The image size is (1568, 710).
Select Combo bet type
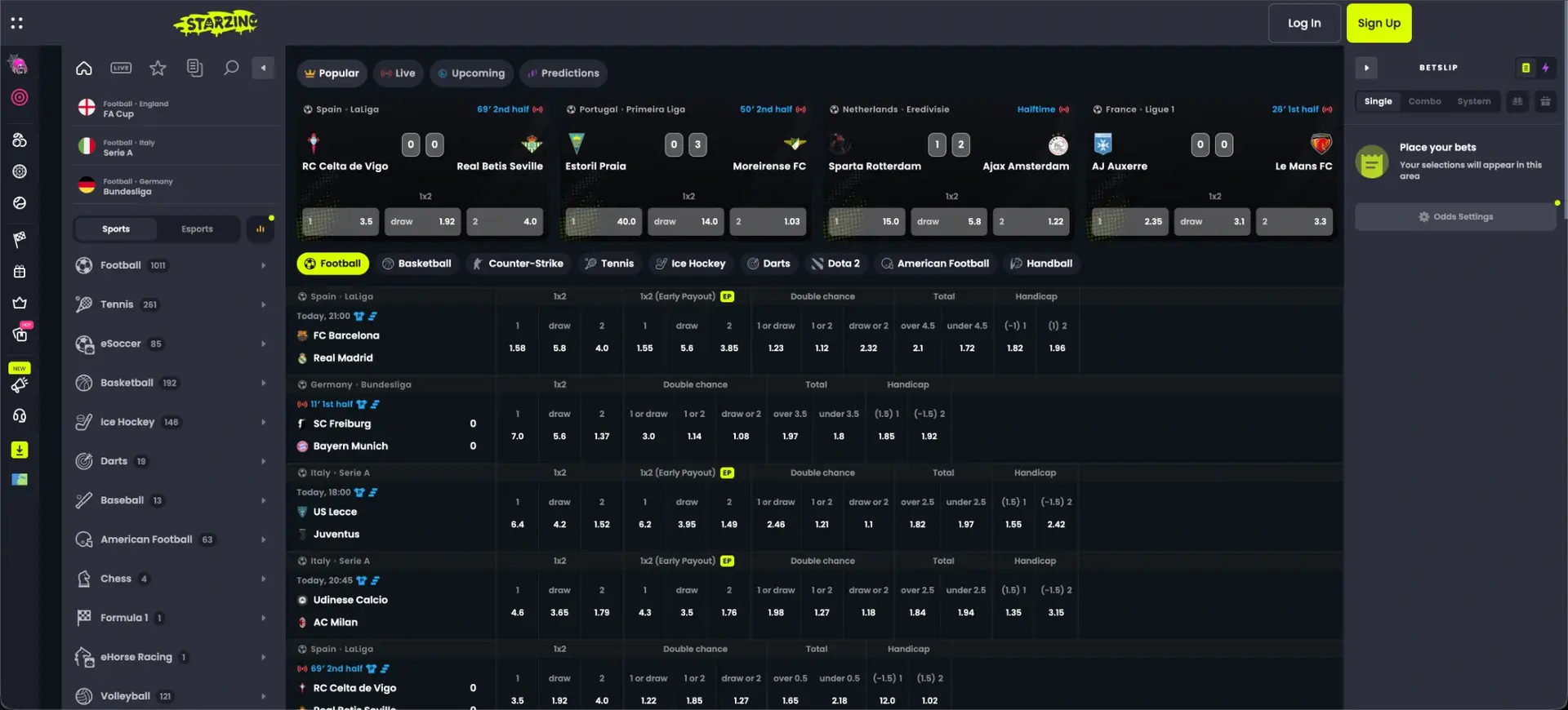(1424, 101)
